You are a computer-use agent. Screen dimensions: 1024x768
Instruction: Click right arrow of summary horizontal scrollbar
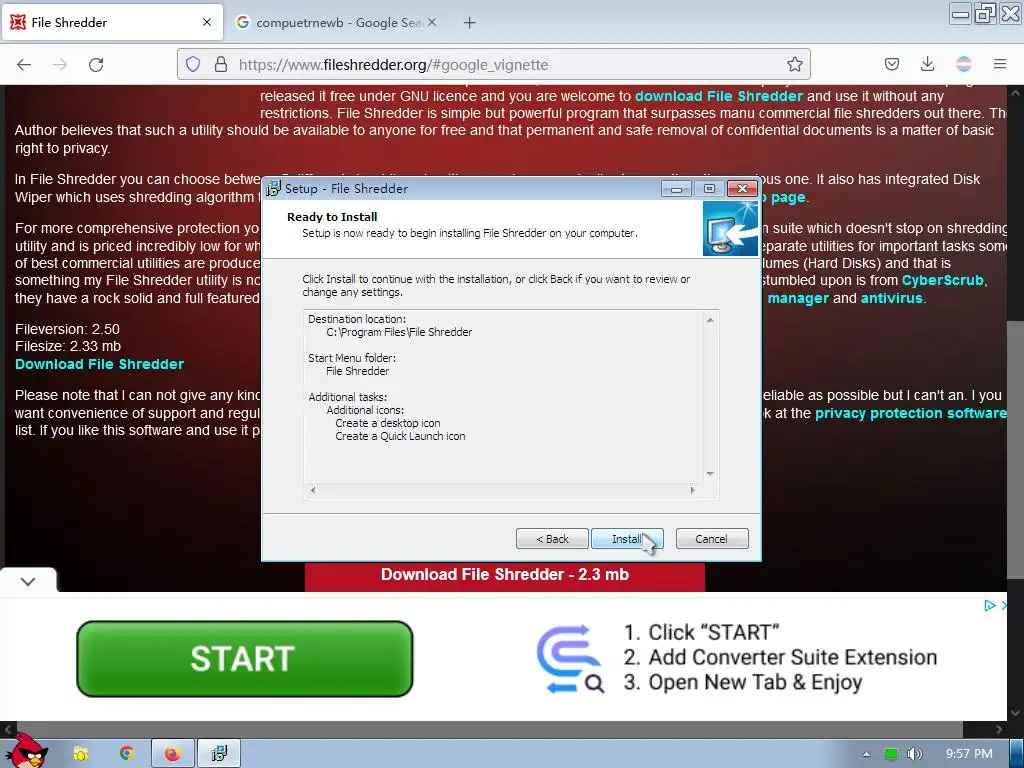click(692, 490)
